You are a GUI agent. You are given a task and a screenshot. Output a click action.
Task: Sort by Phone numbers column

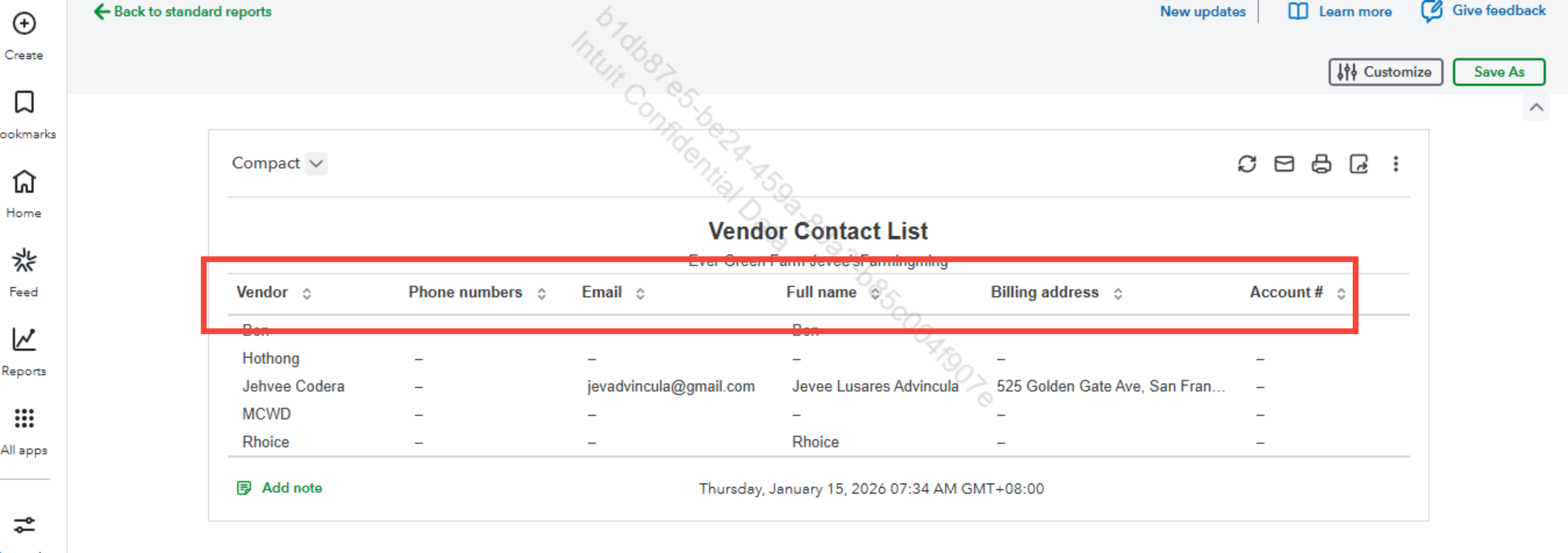pos(541,293)
